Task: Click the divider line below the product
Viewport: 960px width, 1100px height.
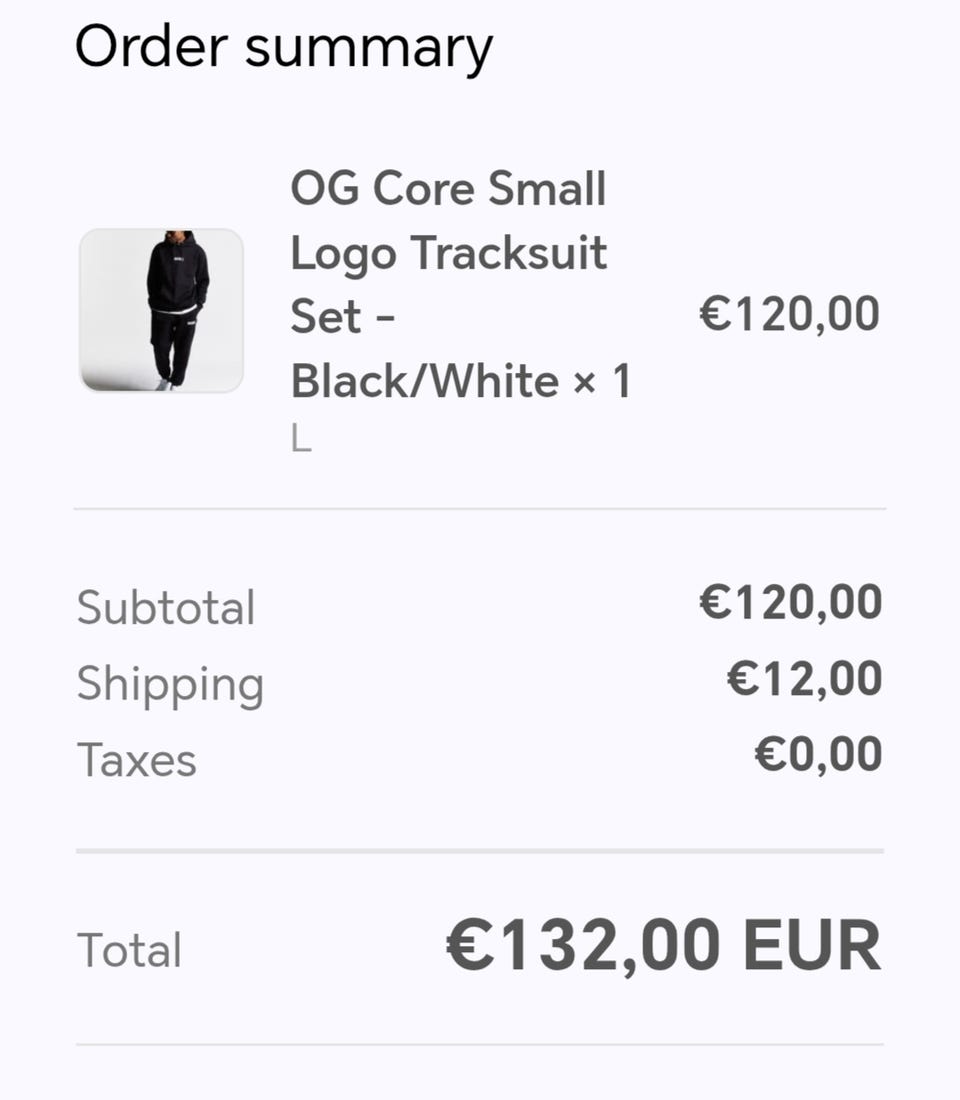Action: pos(480,509)
